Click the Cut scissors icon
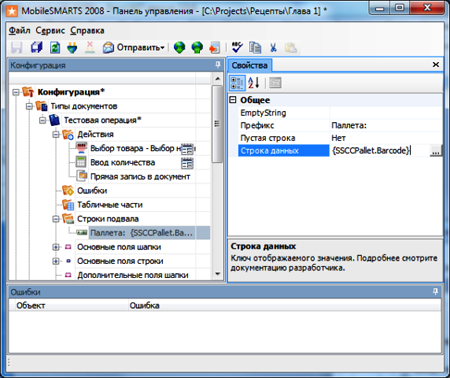The image size is (450, 378). click(x=273, y=48)
